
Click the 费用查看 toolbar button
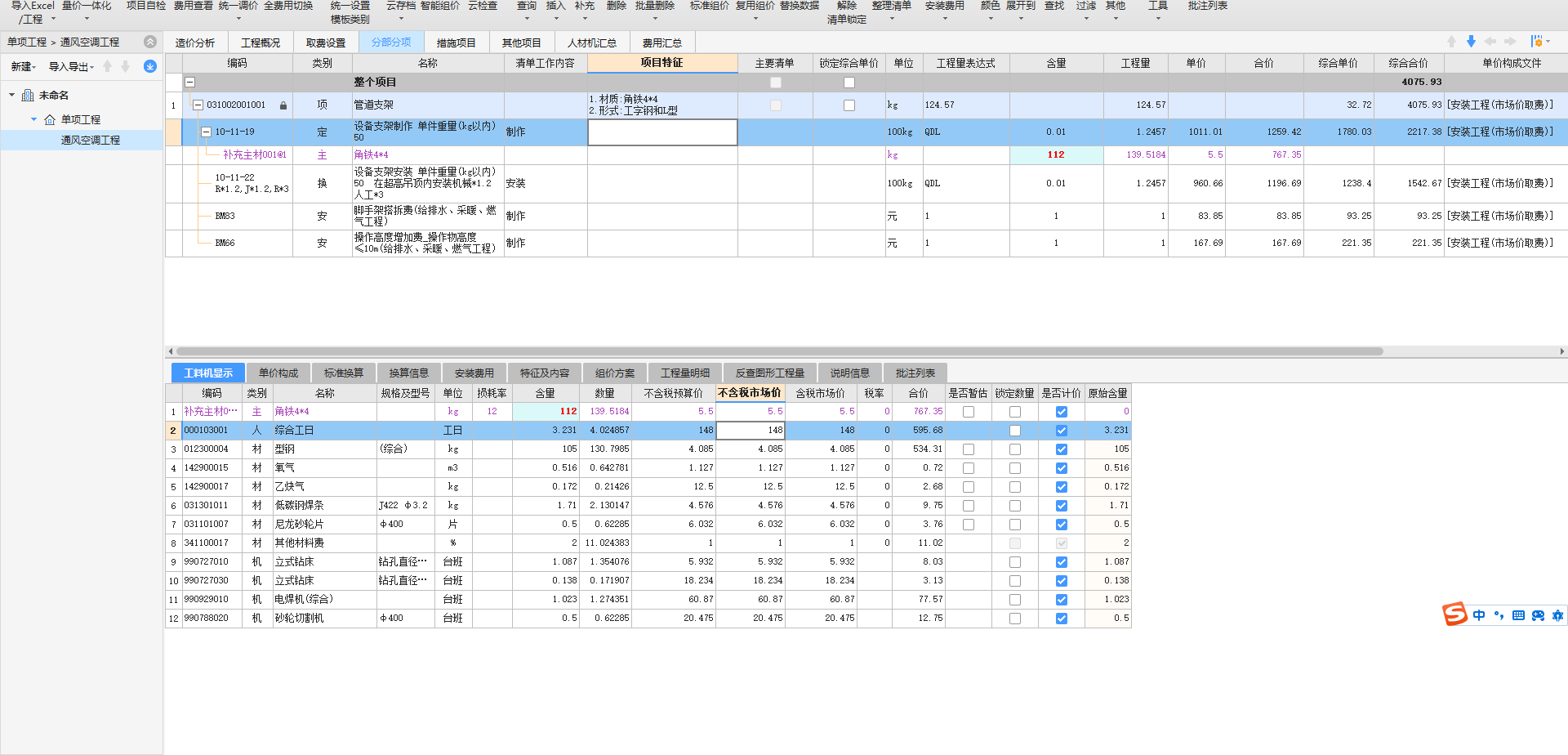coord(194,7)
